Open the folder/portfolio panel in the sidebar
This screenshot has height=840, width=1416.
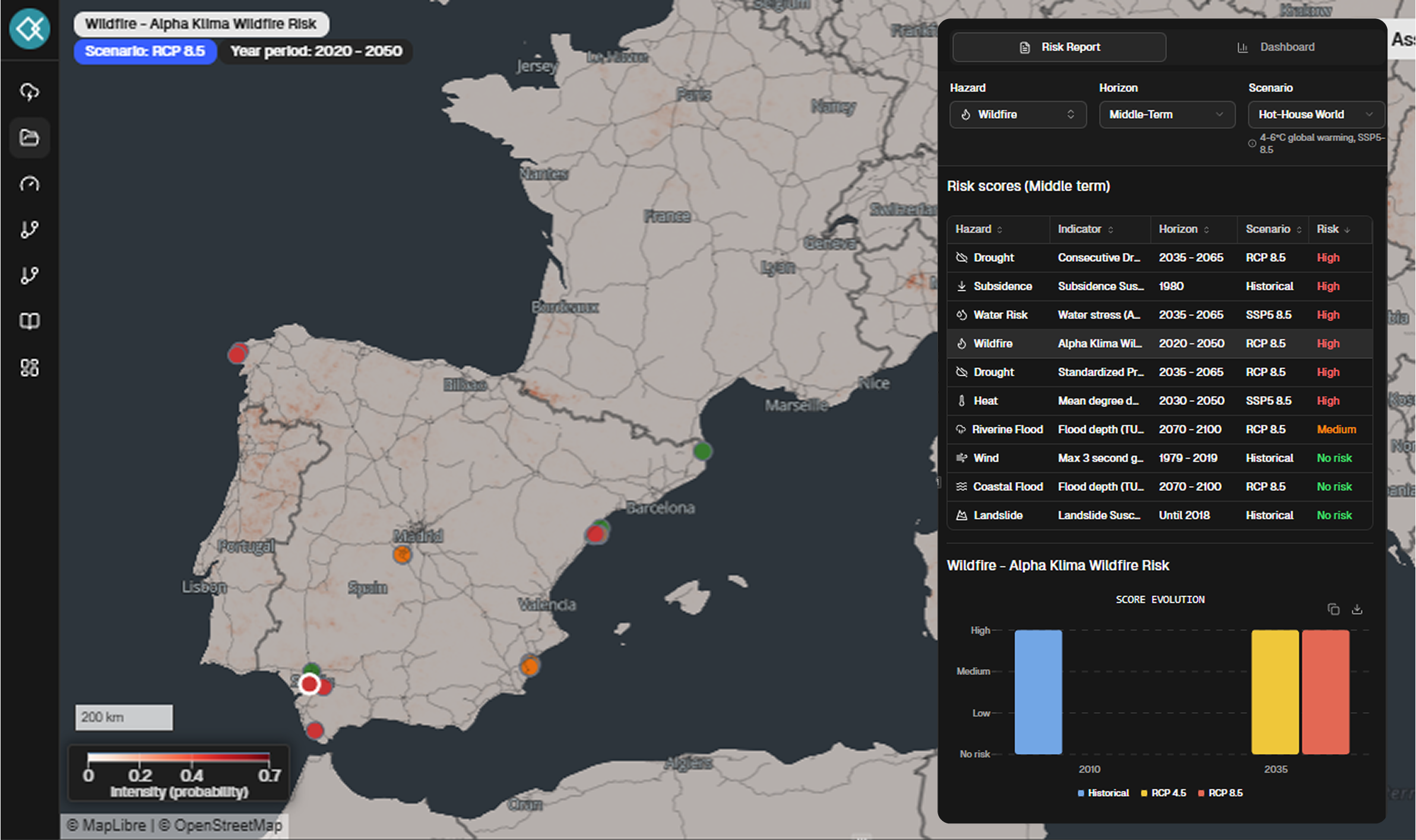tap(29, 138)
